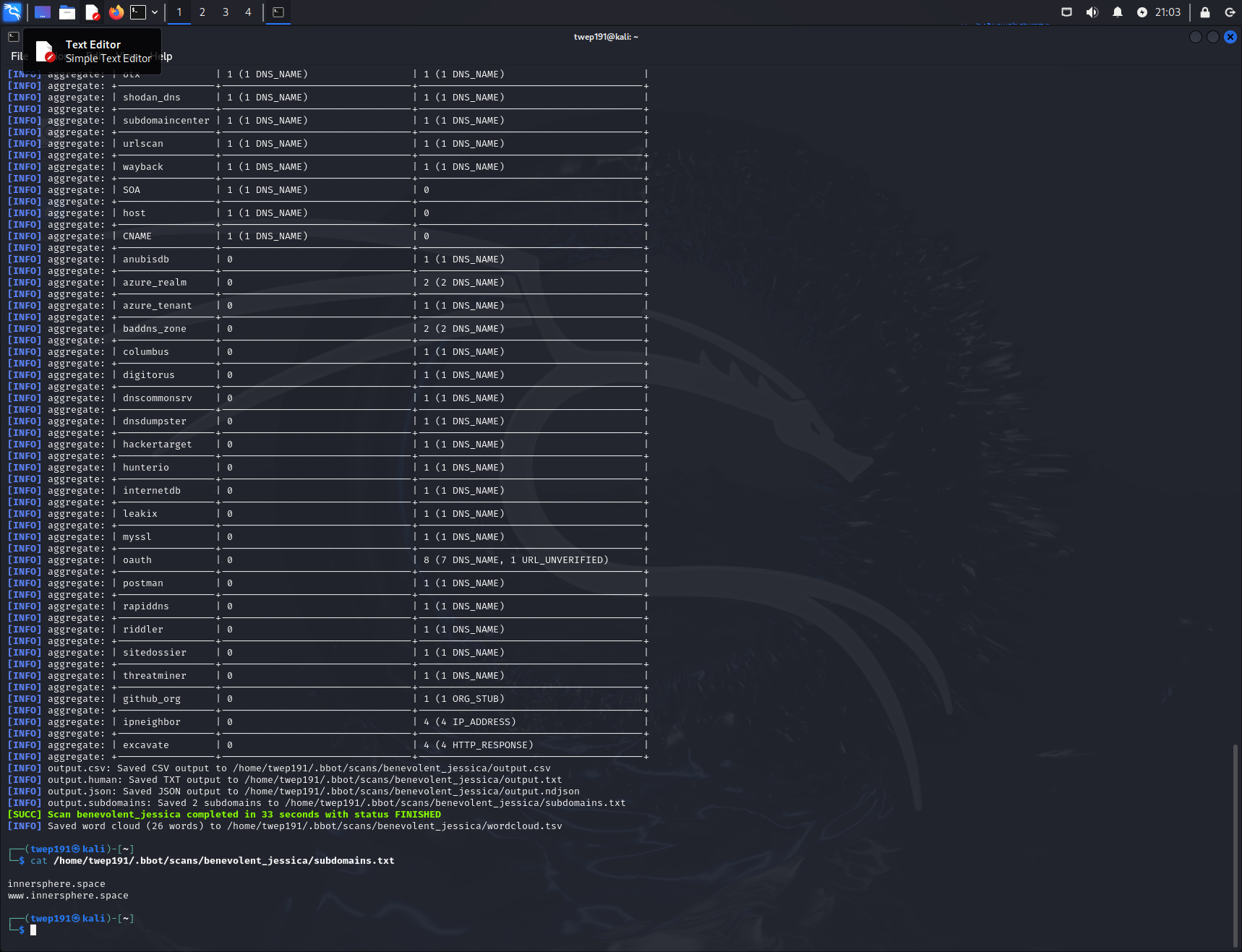Click the 'www.innersphere.space' output line

pos(68,896)
